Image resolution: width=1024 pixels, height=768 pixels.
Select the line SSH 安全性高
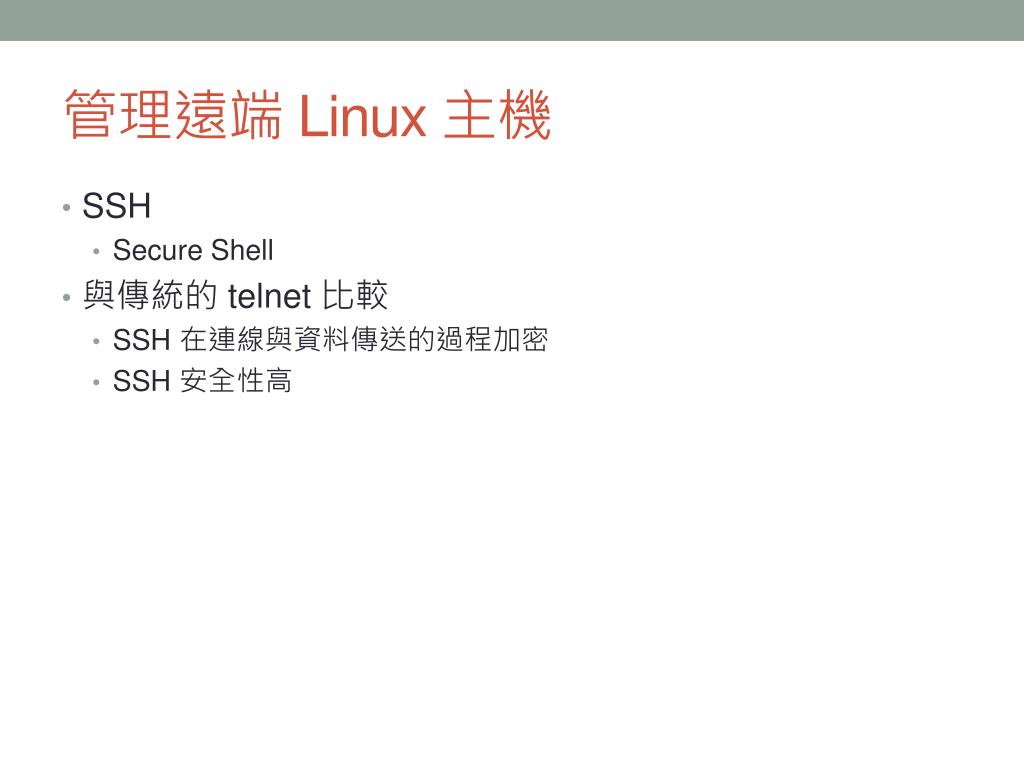coord(202,381)
